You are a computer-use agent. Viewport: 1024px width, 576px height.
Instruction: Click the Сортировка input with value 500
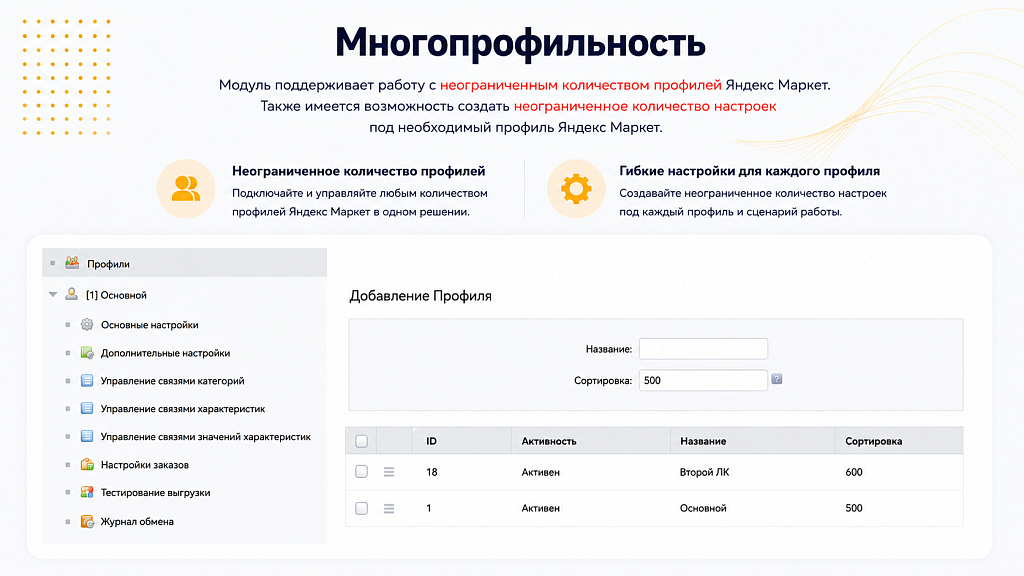pyautogui.click(x=703, y=380)
